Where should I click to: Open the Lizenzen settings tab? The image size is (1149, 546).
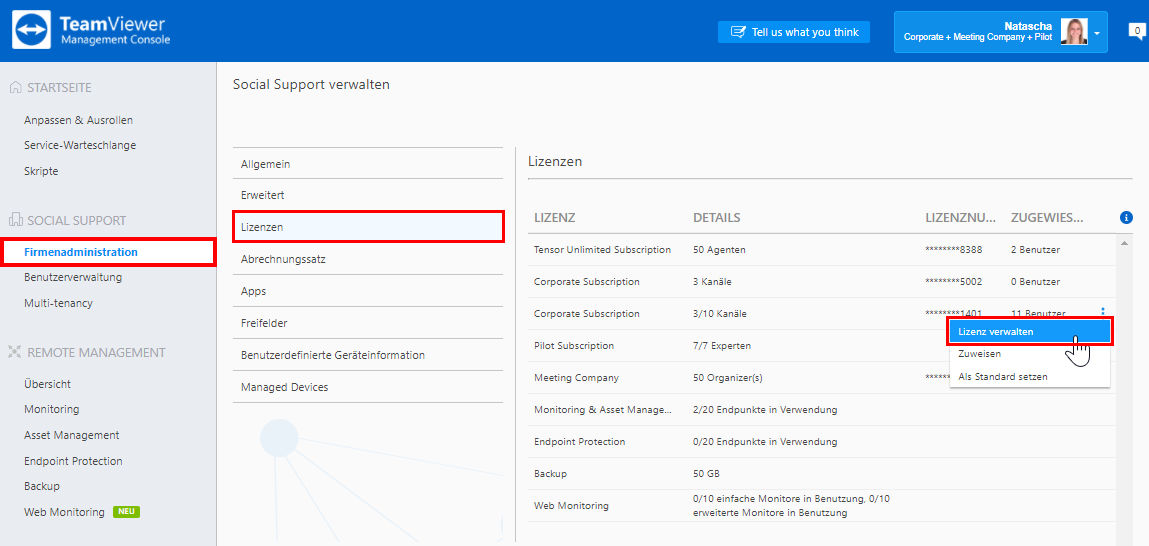pos(368,226)
